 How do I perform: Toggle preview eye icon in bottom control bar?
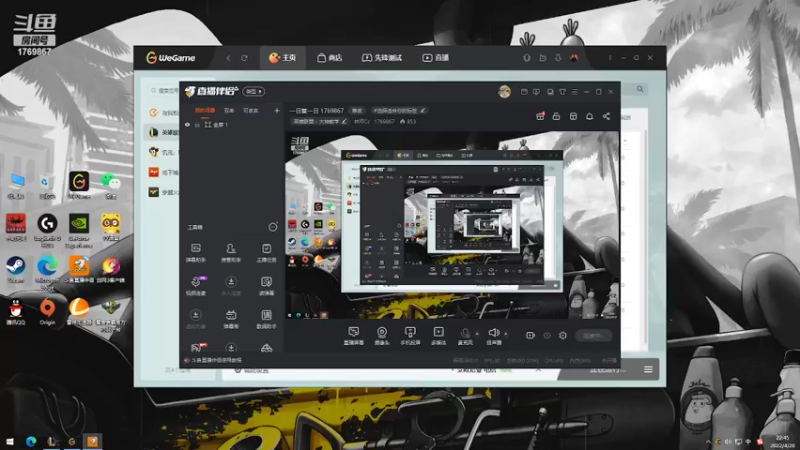click(546, 335)
